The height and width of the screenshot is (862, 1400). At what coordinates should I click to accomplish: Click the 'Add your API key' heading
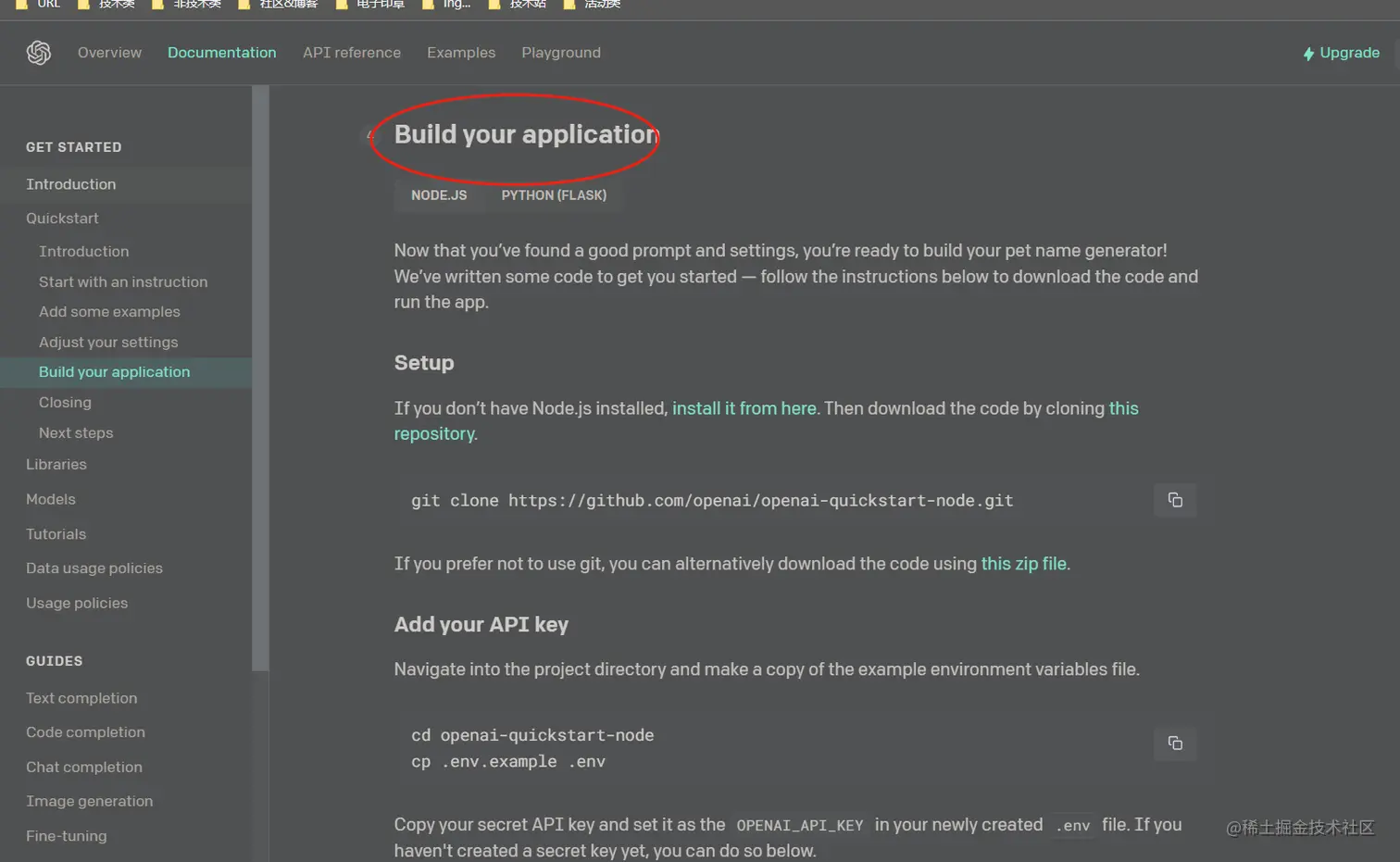481,625
